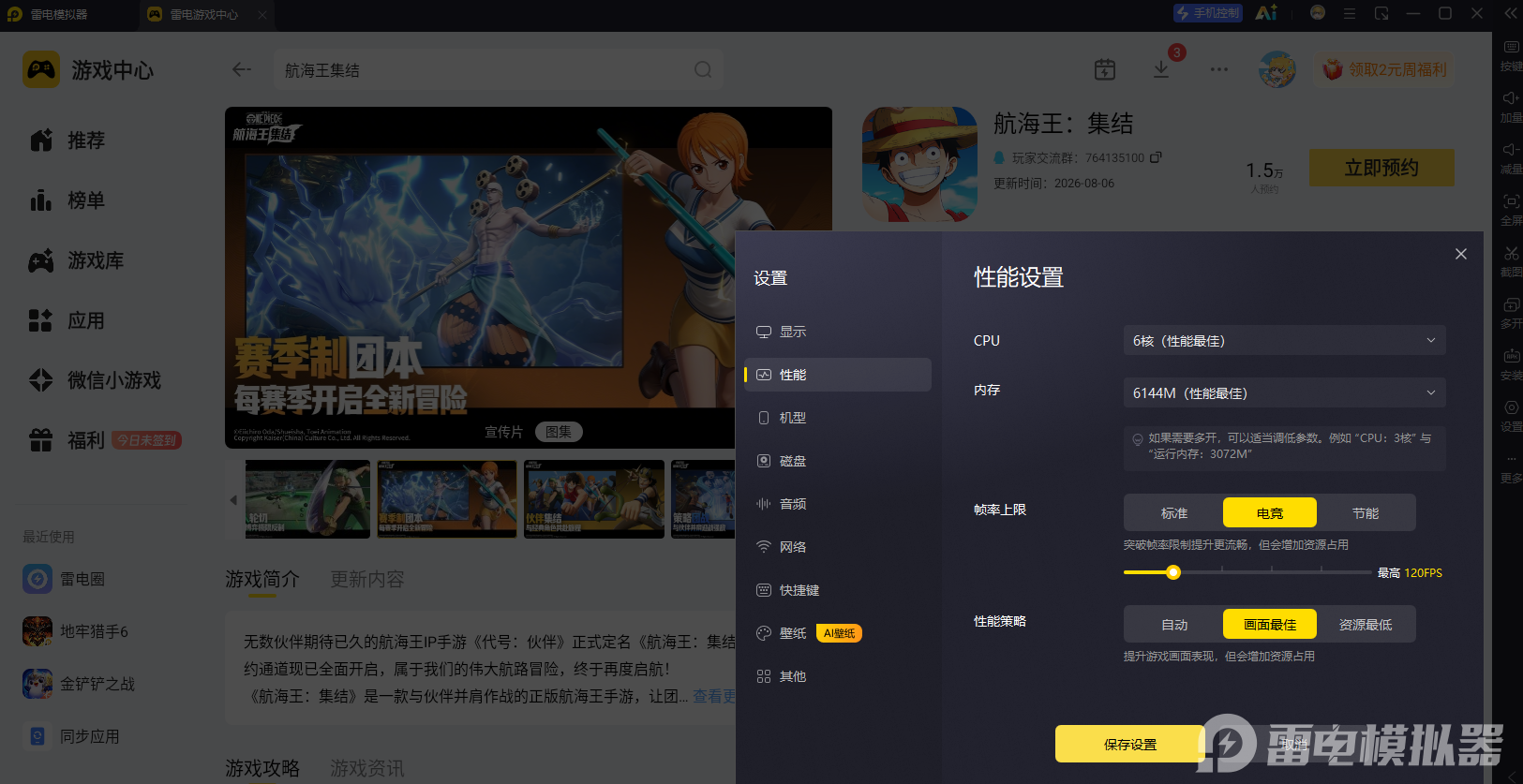Expand the 内存 memory size dropdown

pos(1284,393)
